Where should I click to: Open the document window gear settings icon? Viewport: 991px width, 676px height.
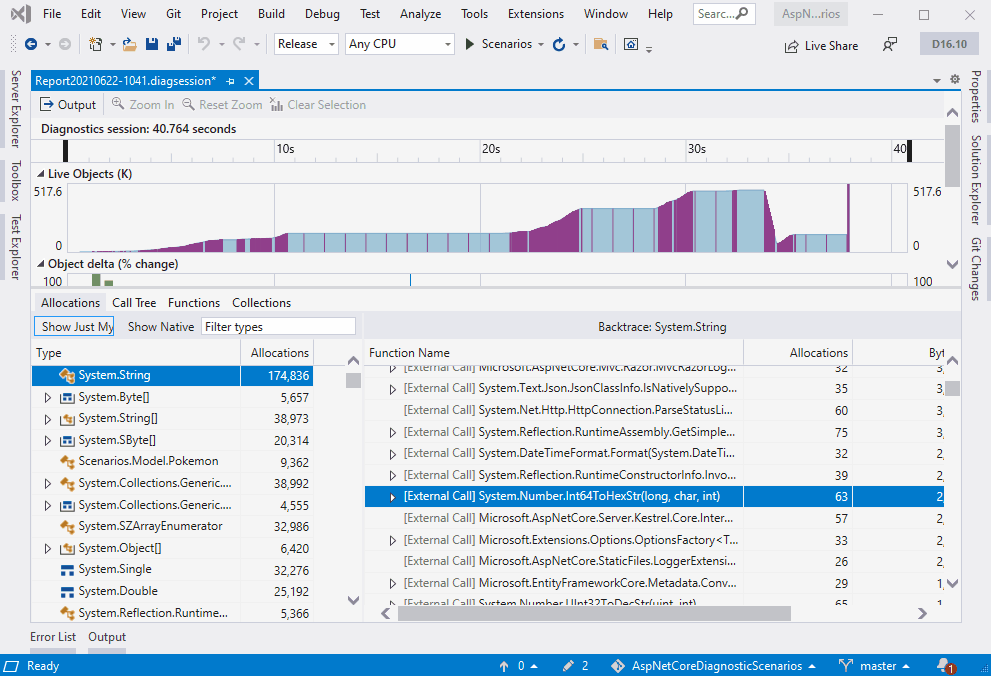tap(955, 80)
